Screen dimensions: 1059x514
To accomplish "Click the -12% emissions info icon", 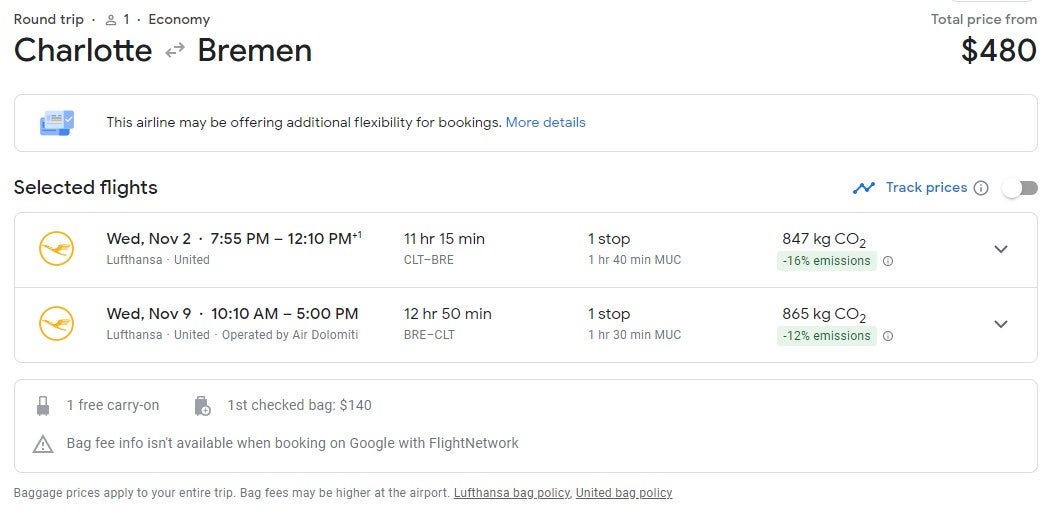I will pyautogui.click(x=888, y=336).
